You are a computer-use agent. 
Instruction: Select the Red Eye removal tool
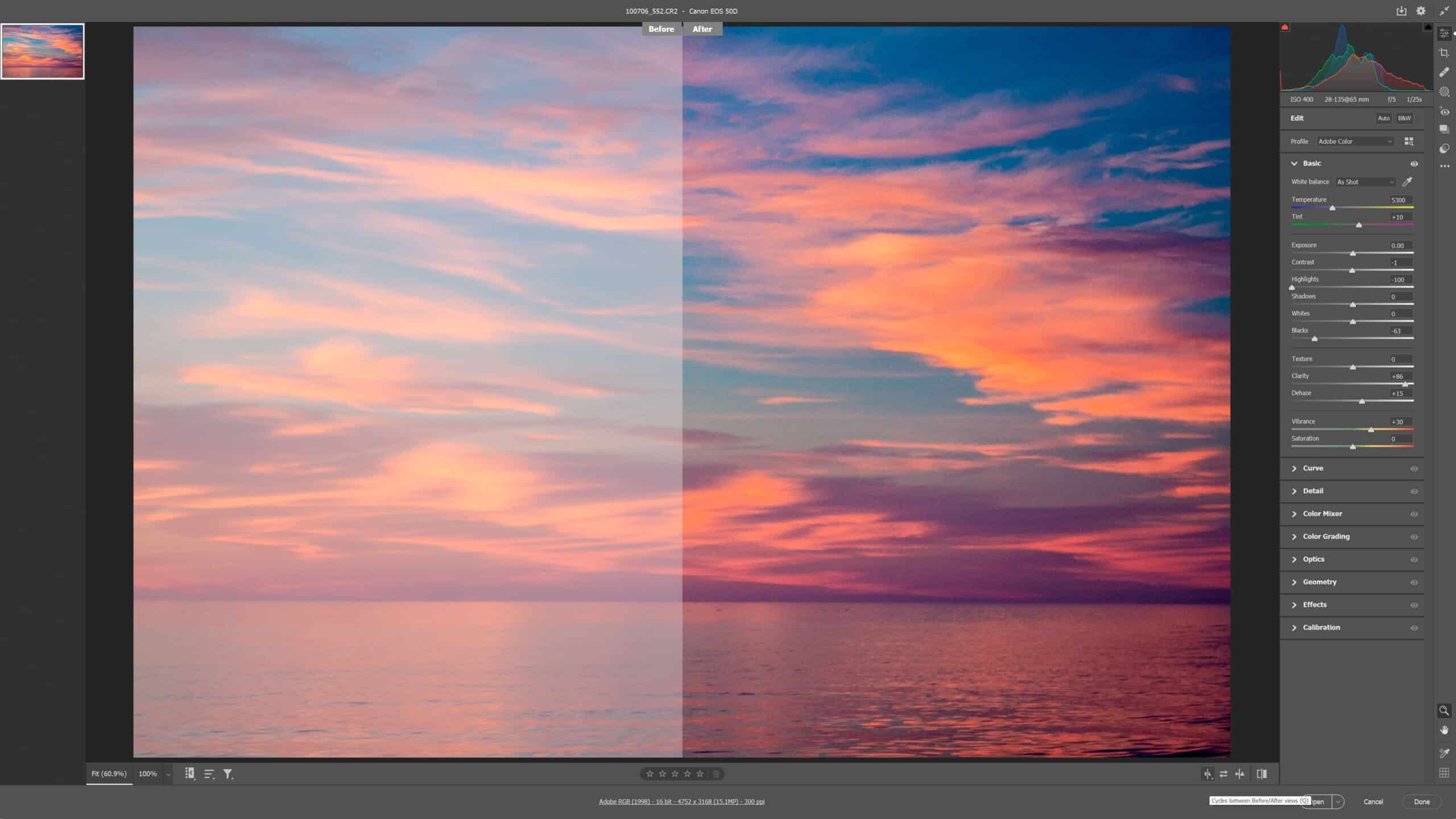(x=1444, y=111)
